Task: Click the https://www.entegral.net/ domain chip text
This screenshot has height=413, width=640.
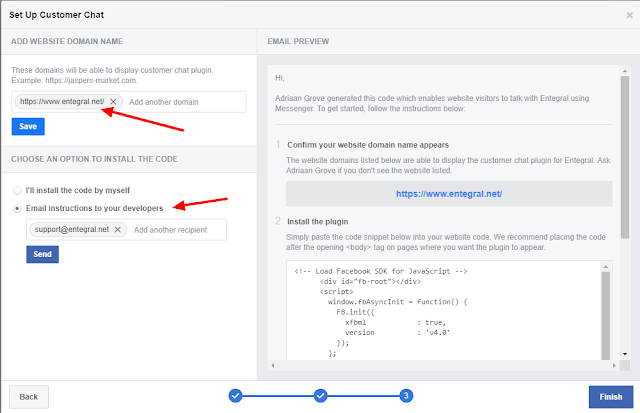Action: pyautogui.click(x=62, y=102)
